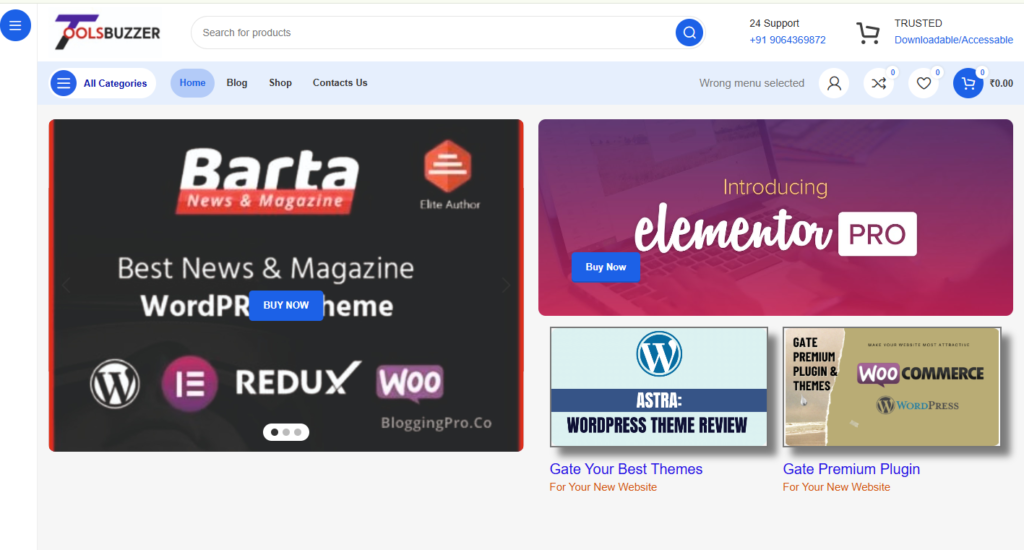Select the second slider dot
The height and width of the screenshot is (550, 1024).
[x=286, y=432]
